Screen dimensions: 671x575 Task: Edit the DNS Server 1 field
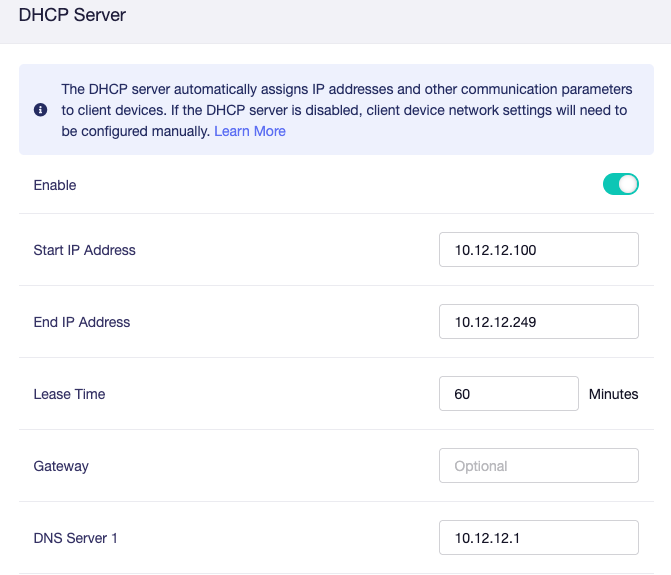pyautogui.click(x=538, y=538)
